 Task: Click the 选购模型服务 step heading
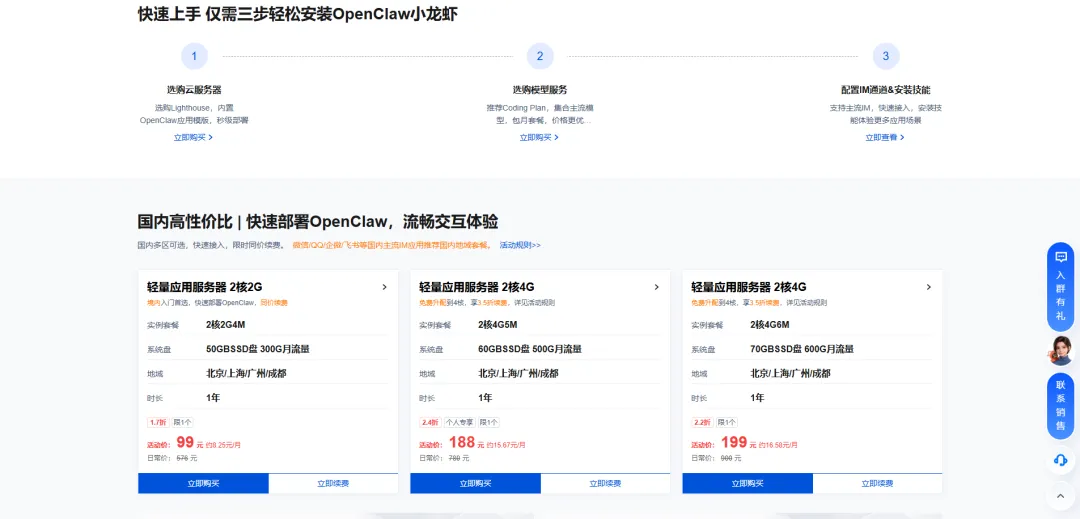click(540, 89)
